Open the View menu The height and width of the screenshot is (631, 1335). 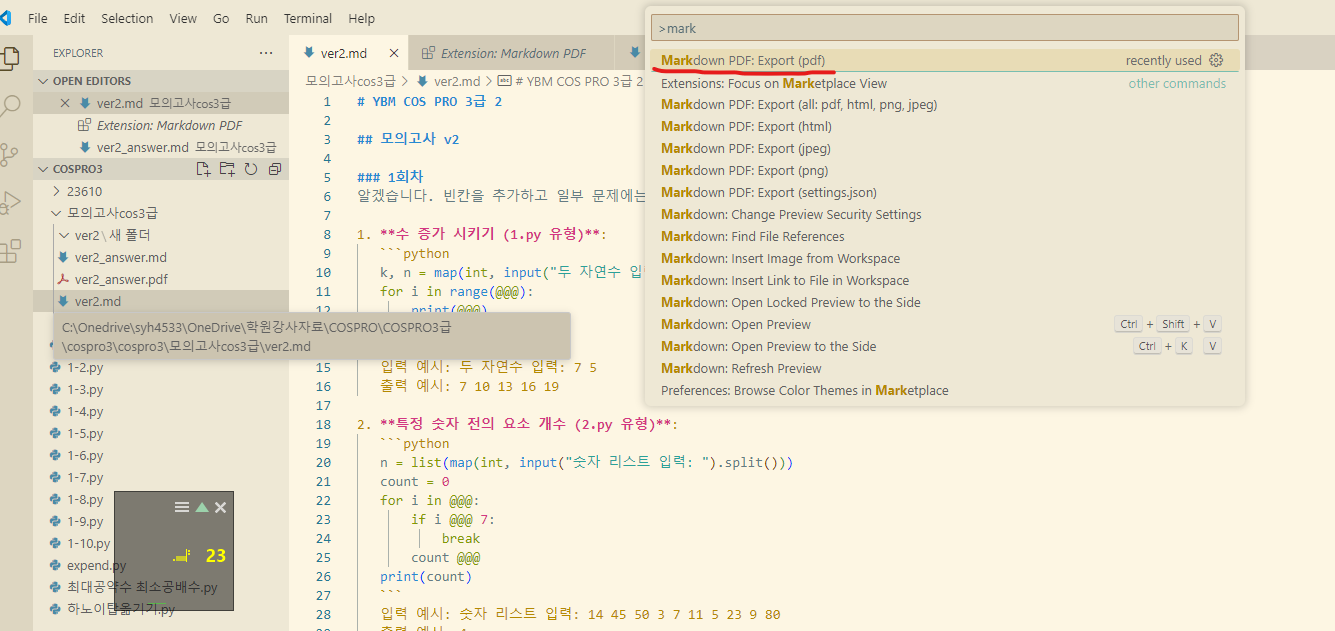(183, 18)
